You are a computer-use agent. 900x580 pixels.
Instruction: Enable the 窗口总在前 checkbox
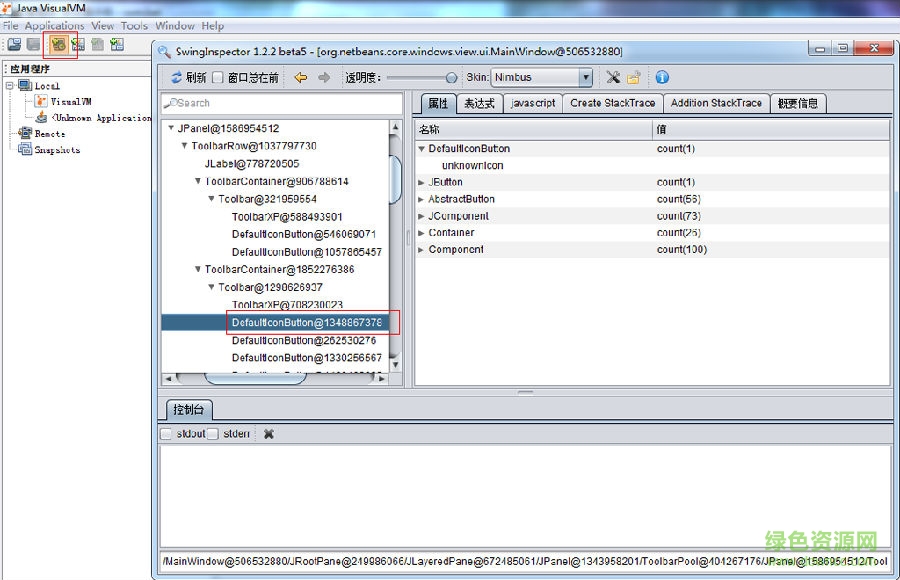pyautogui.click(x=220, y=77)
